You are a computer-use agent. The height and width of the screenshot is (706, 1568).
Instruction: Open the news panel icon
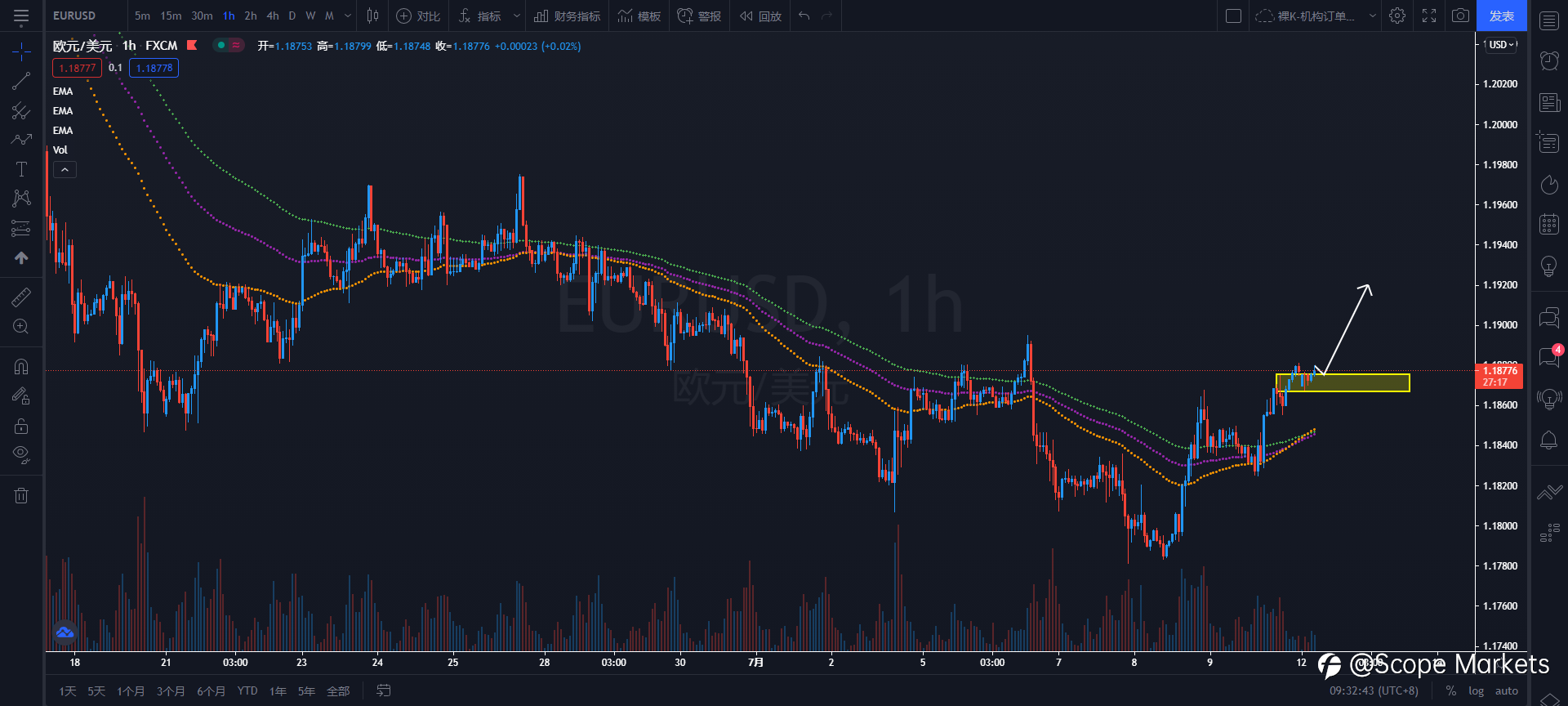click(1549, 102)
